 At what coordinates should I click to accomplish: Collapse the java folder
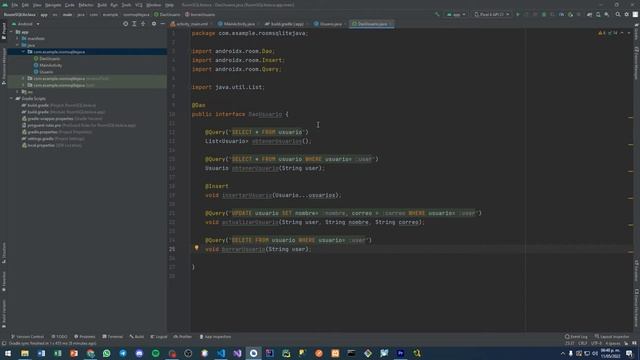coord(18,45)
